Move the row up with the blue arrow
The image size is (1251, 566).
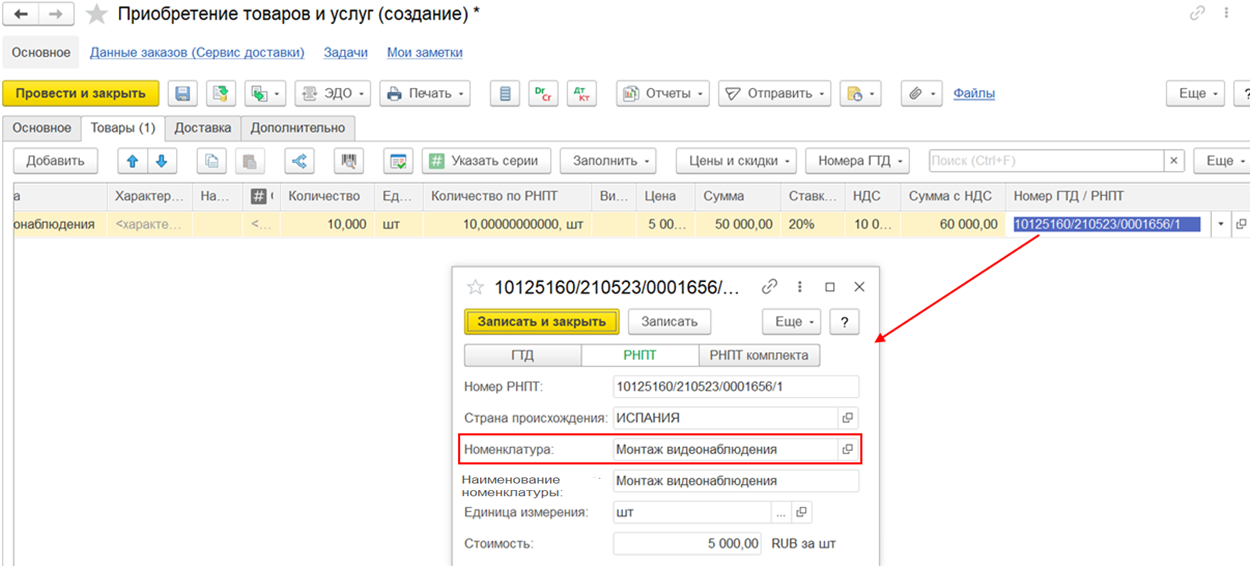[132, 161]
